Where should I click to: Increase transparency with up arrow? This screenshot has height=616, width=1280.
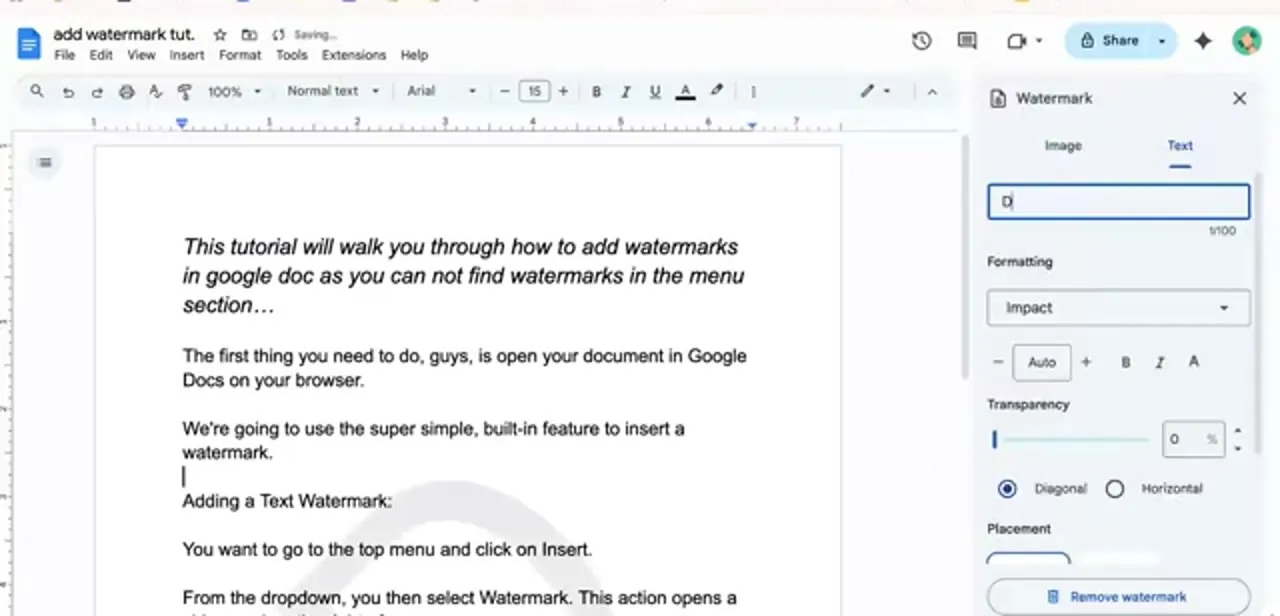(1238, 431)
